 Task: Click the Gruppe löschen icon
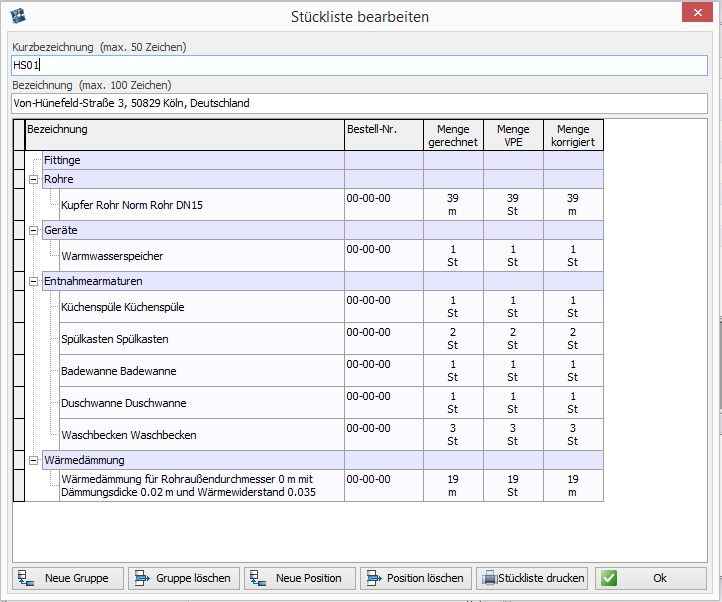(x=142, y=578)
